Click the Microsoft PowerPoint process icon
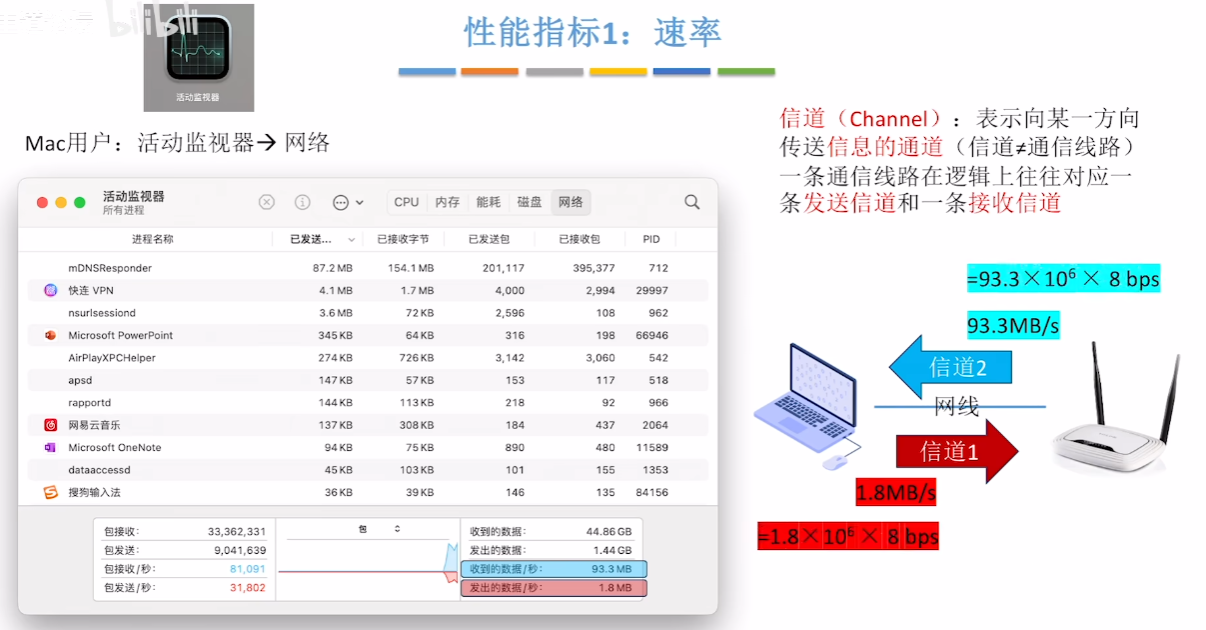The width and height of the screenshot is (1206, 630). (x=51, y=335)
